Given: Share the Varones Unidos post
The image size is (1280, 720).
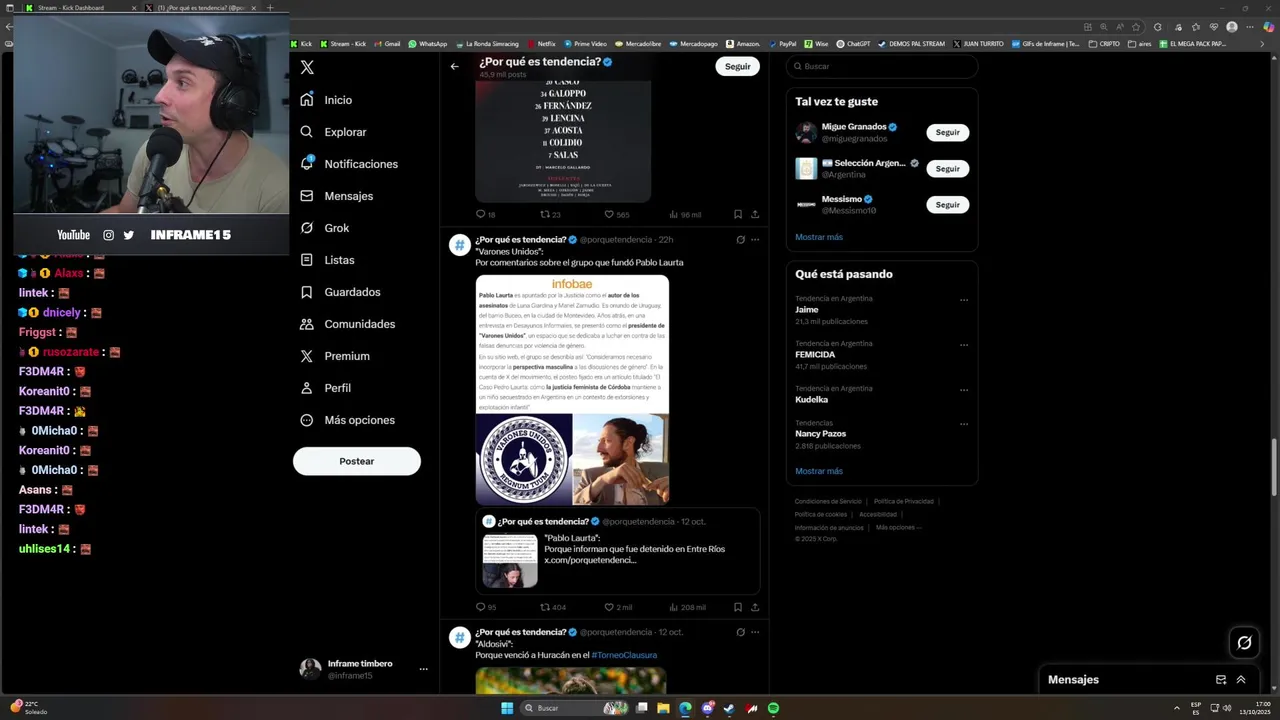Looking at the screenshot, I should coord(755,607).
